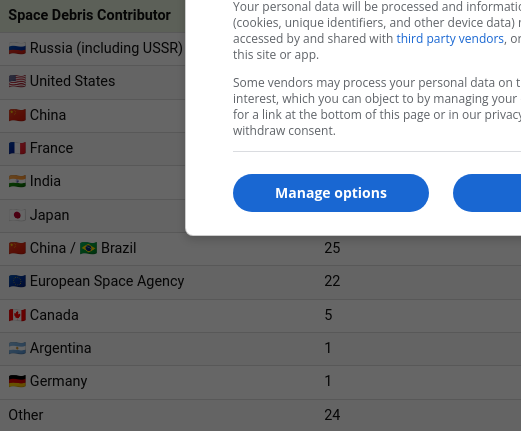
Task: Click the Germany row text
Action: [59, 381]
